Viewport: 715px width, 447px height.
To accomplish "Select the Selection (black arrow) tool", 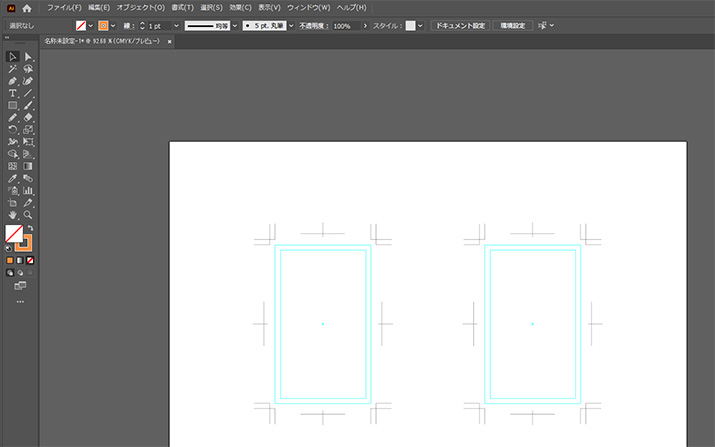I will [13, 56].
